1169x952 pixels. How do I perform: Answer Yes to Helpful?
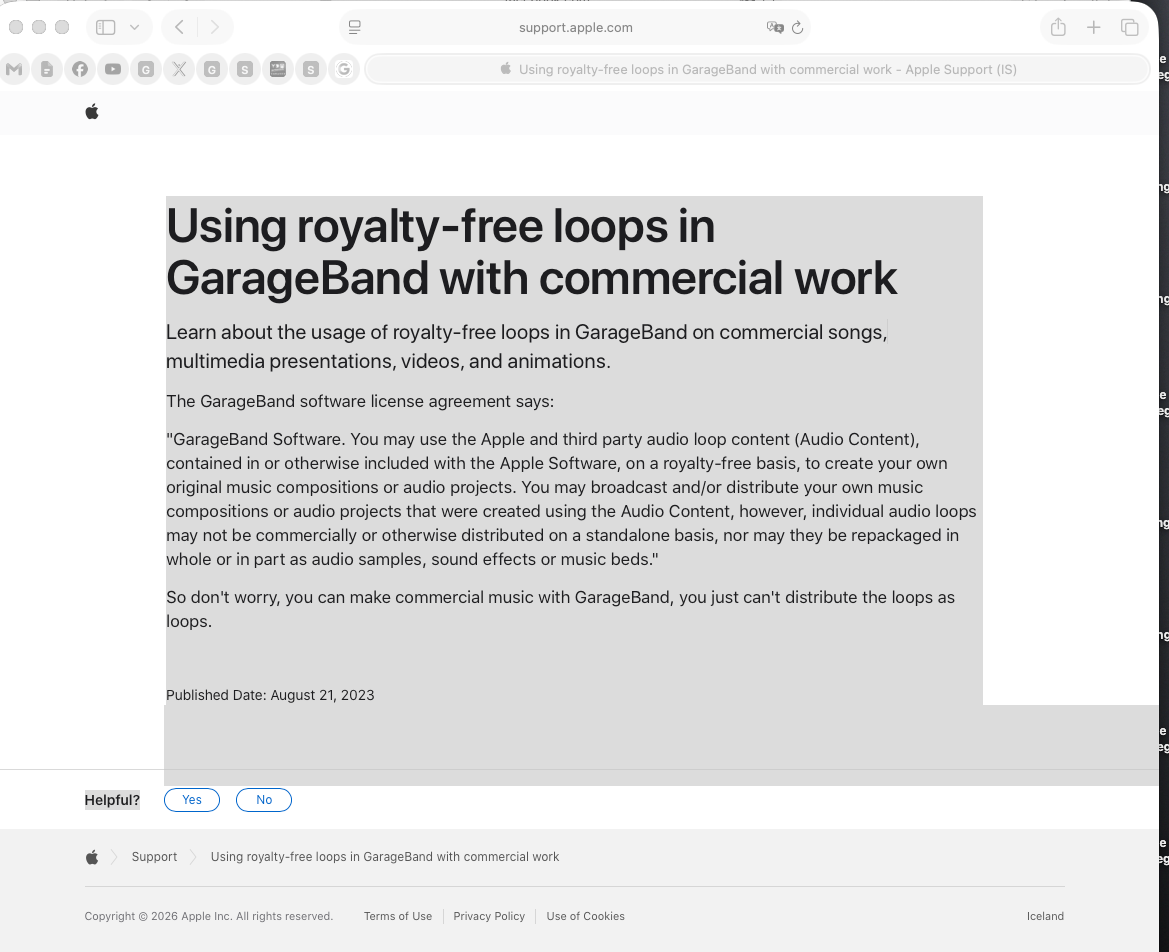[x=192, y=800]
